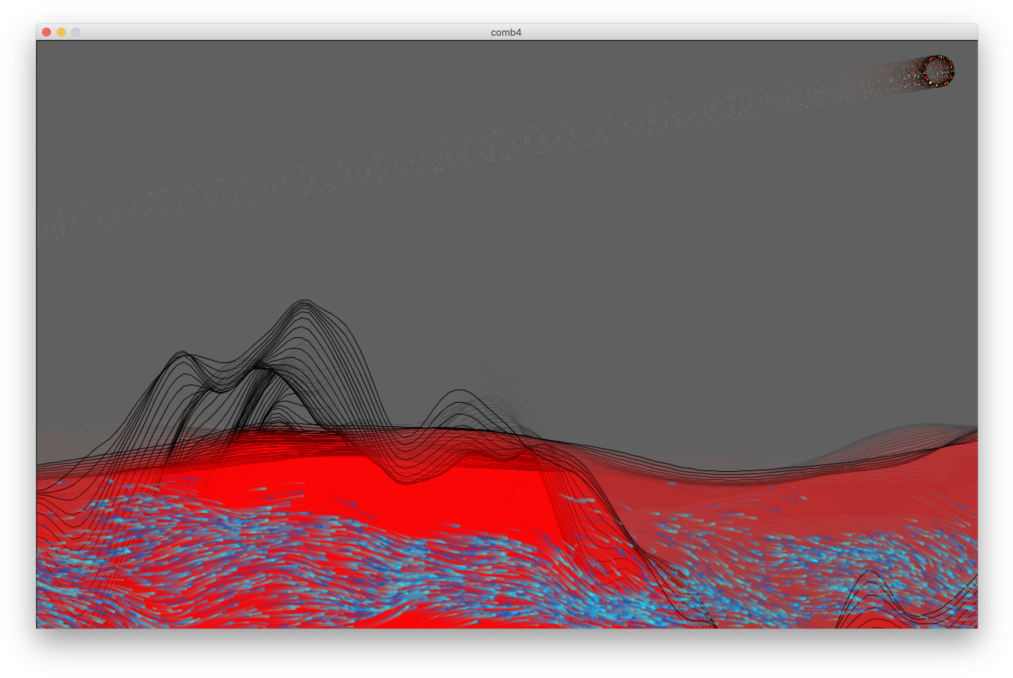
Task: Minimize the window using the yellow button
Action: tap(61, 32)
